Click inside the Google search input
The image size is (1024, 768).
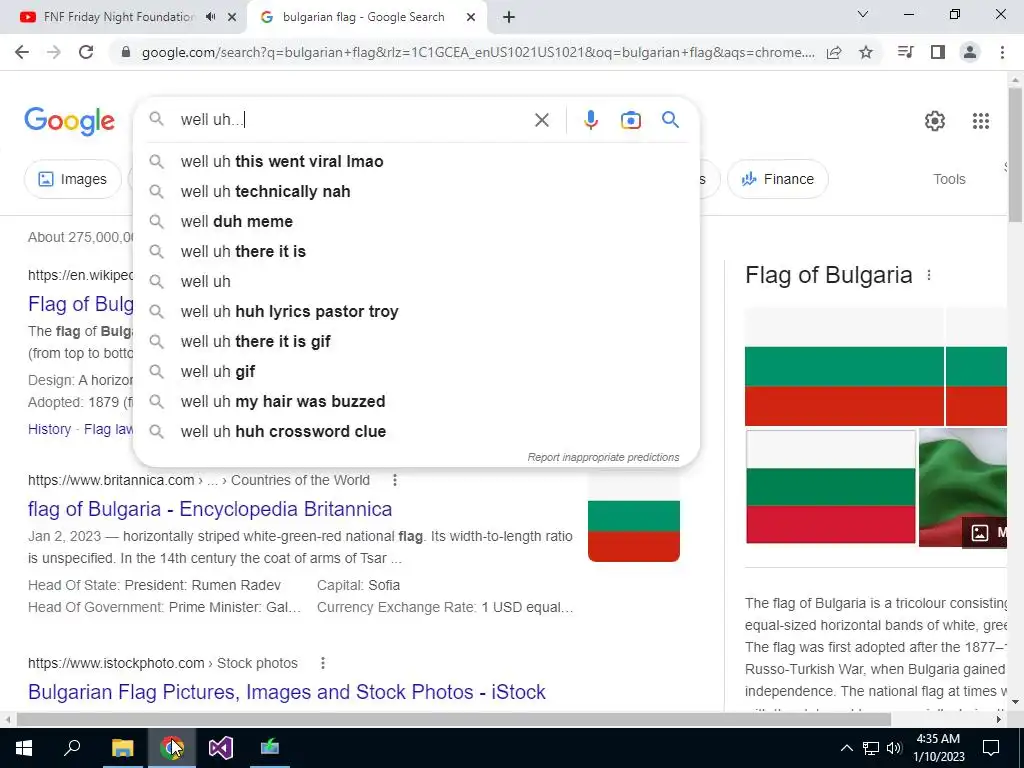click(x=353, y=120)
